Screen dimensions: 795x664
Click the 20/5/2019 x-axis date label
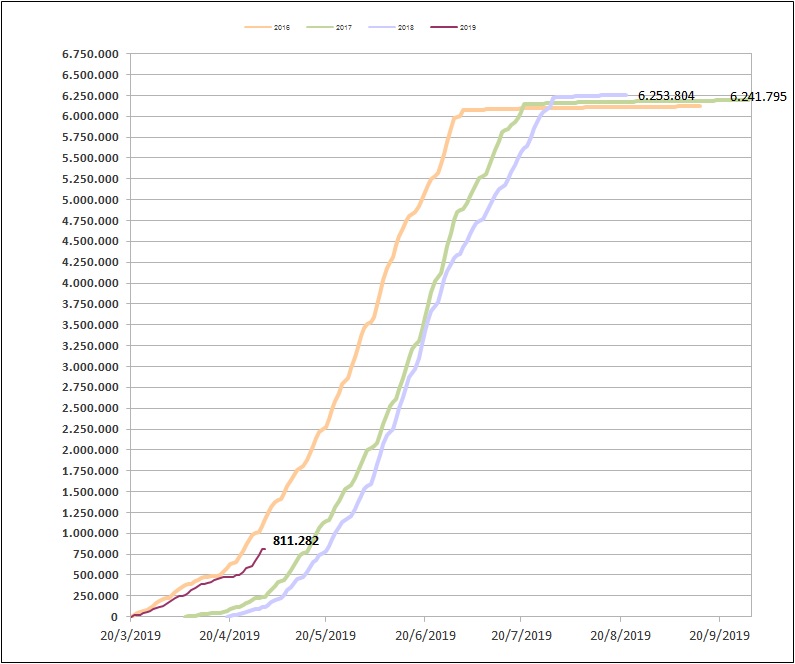(x=326, y=635)
